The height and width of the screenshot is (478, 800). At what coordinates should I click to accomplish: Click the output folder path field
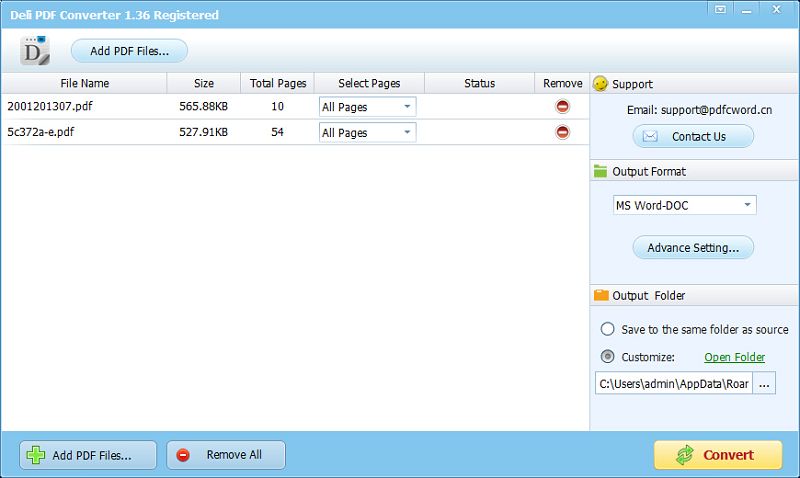pyautogui.click(x=673, y=383)
